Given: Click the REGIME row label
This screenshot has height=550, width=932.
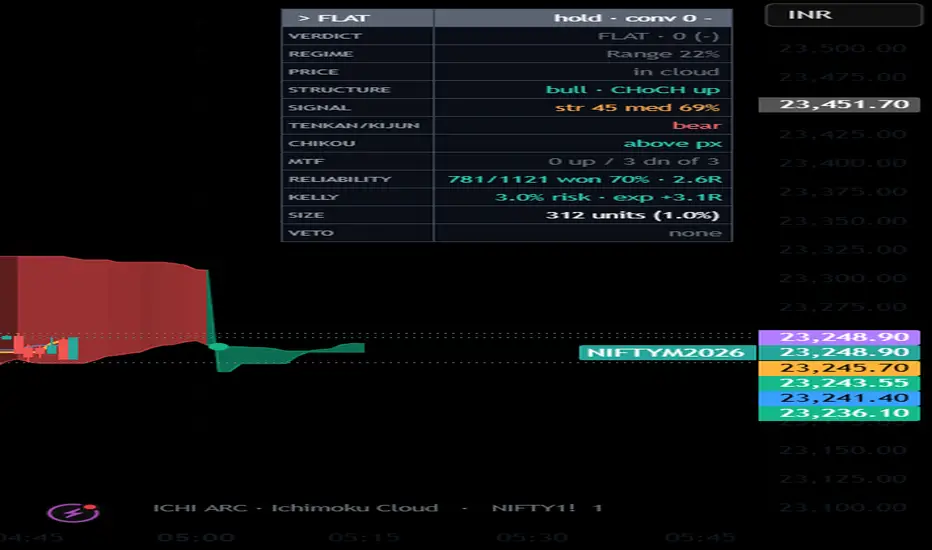Looking at the screenshot, I should 321,54.
